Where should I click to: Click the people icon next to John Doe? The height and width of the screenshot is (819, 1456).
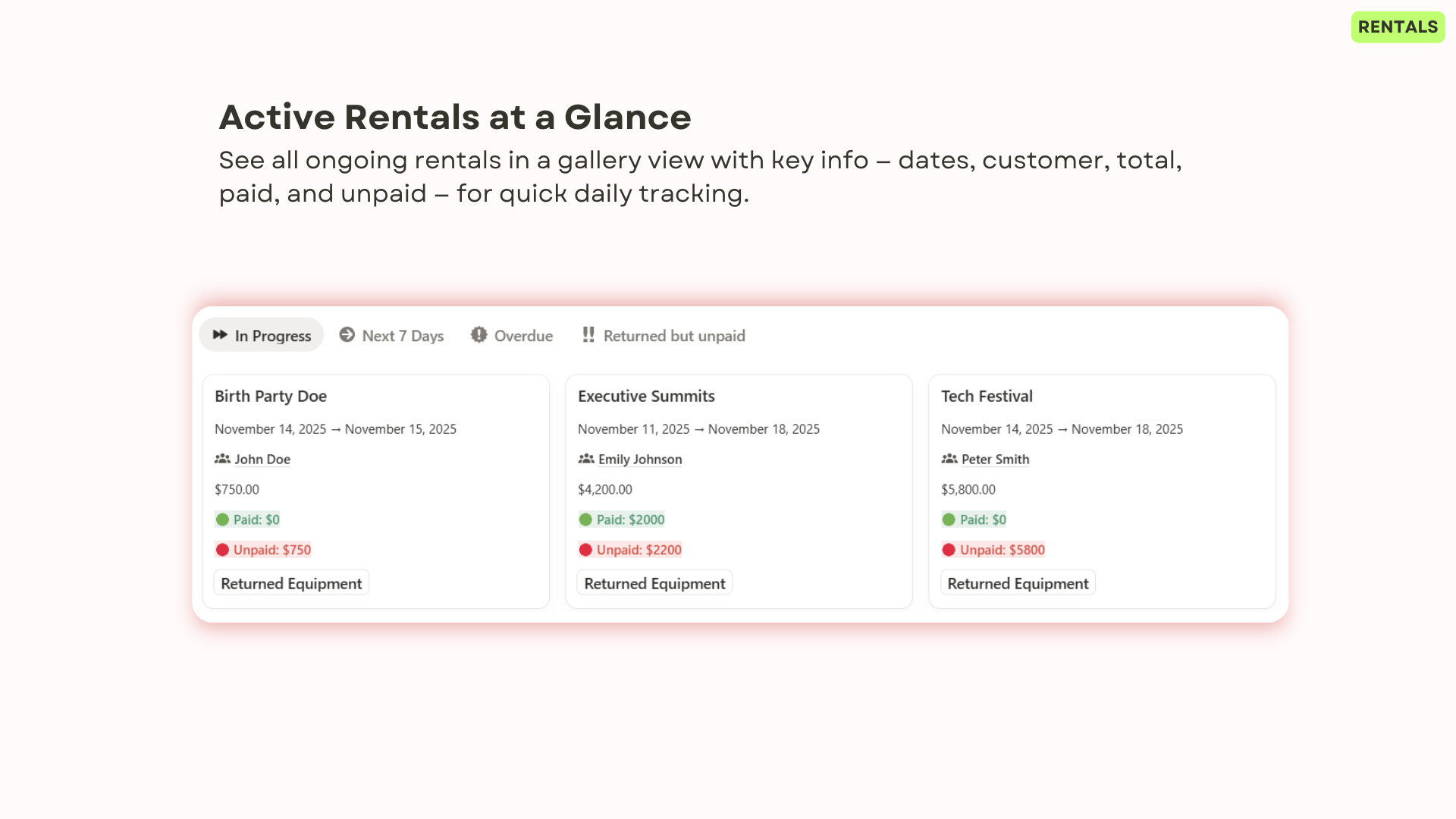tap(222, 459)
